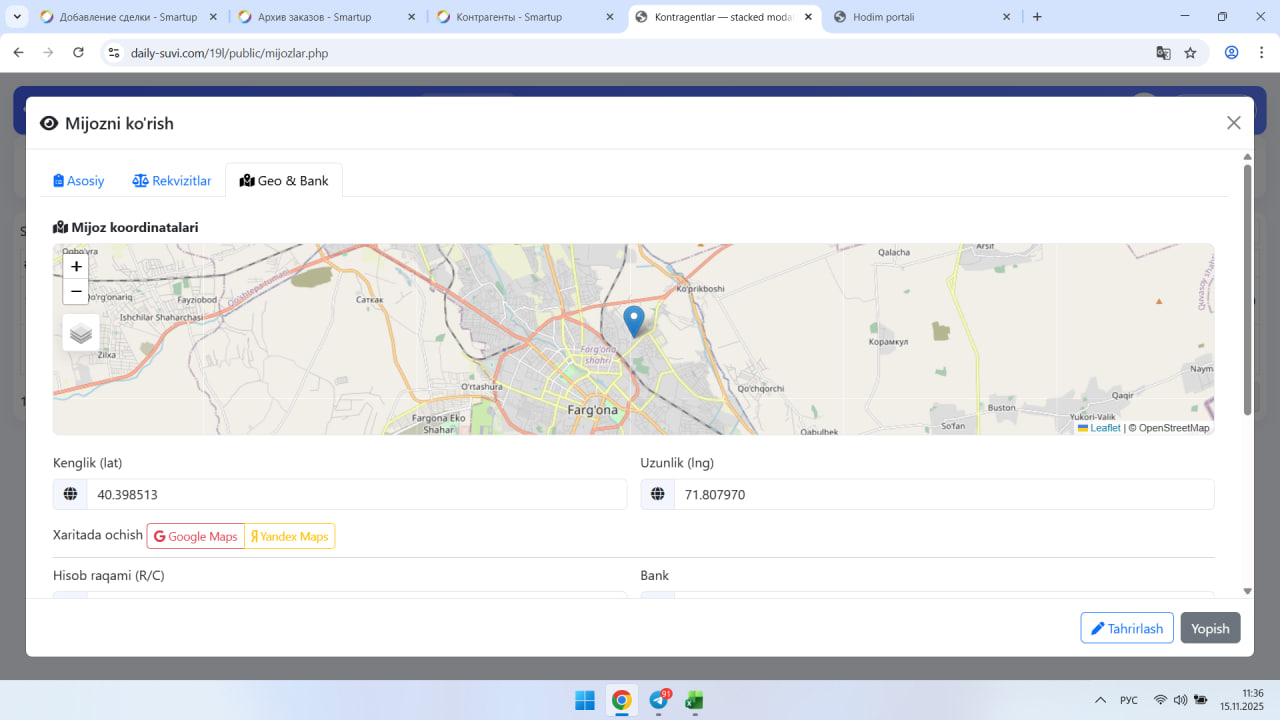
Task: Close the Mijozni ko'rish dialog
Action: pyautogui.click(x=1233, y=123)
